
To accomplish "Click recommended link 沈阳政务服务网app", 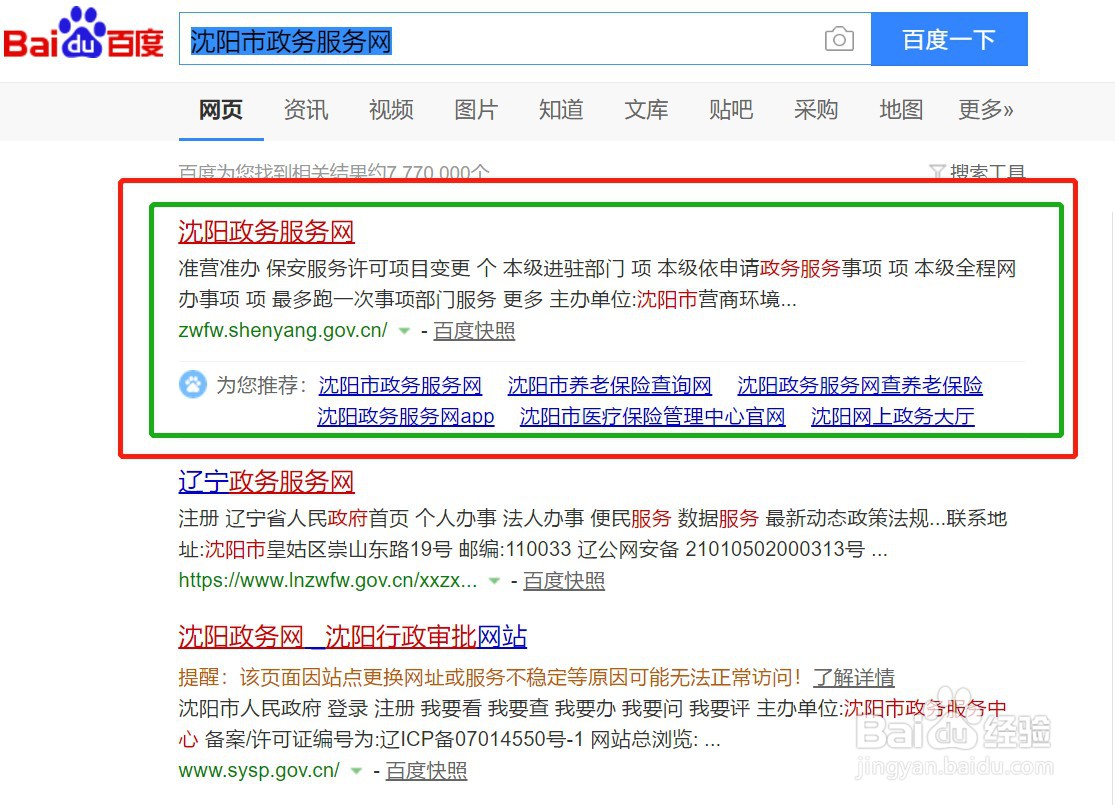I will [x=405, y=416].
